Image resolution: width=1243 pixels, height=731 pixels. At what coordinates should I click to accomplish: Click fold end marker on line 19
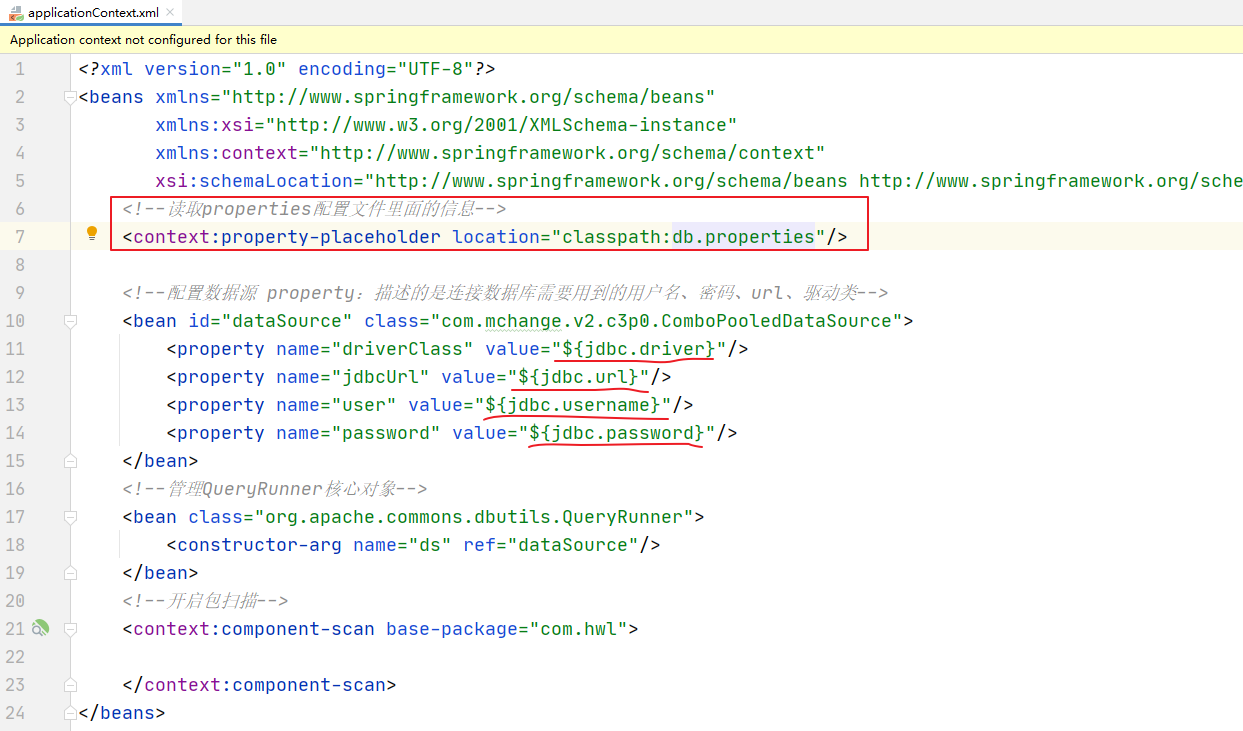coord(70,573)
